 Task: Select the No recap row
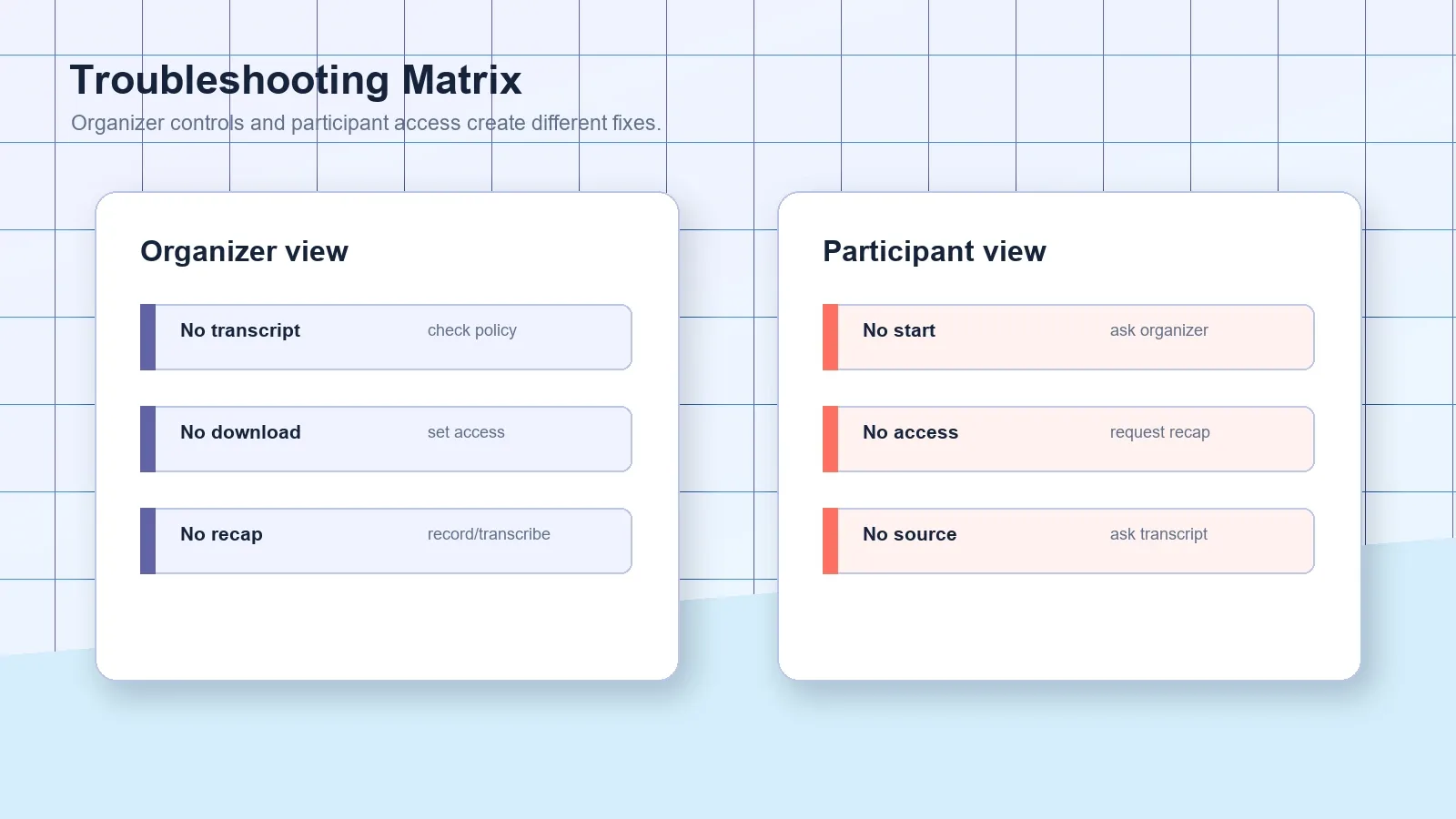tap(386, 541)
